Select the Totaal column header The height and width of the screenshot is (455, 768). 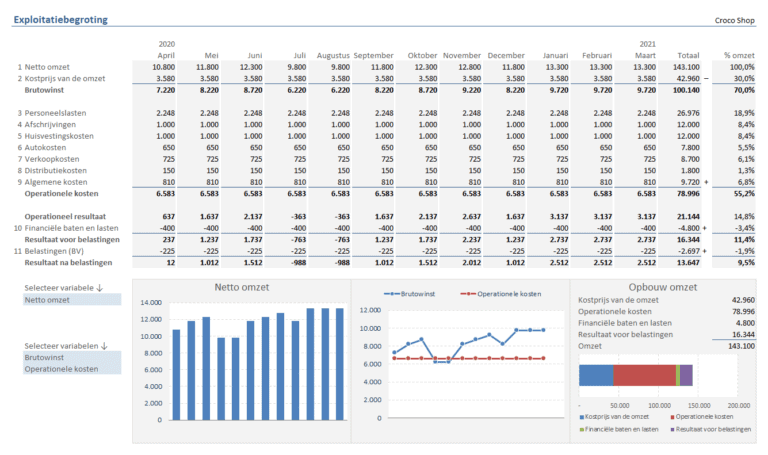click(687, 55)
